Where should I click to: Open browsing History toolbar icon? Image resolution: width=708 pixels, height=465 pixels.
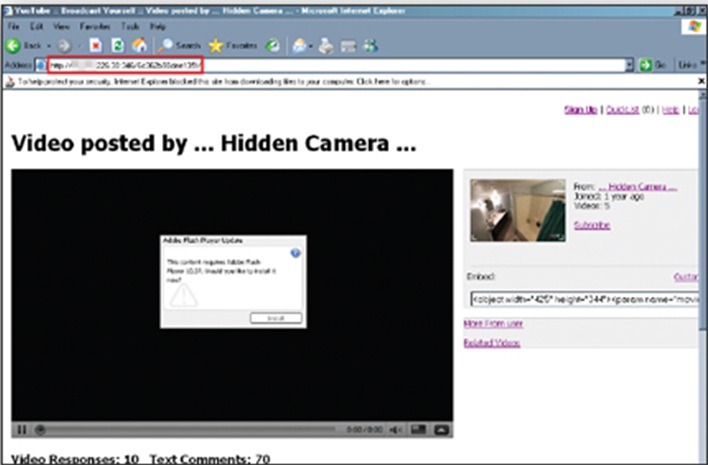pyautogui.click(x=272, y=46)
